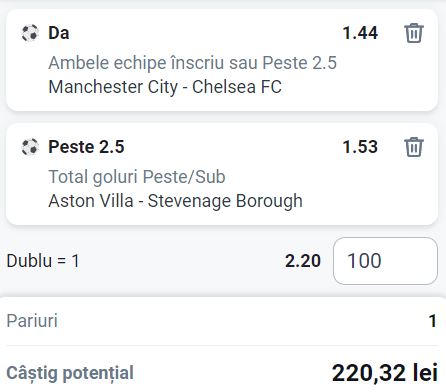Click the Dublu = 1 label

(x=43, y=261)
